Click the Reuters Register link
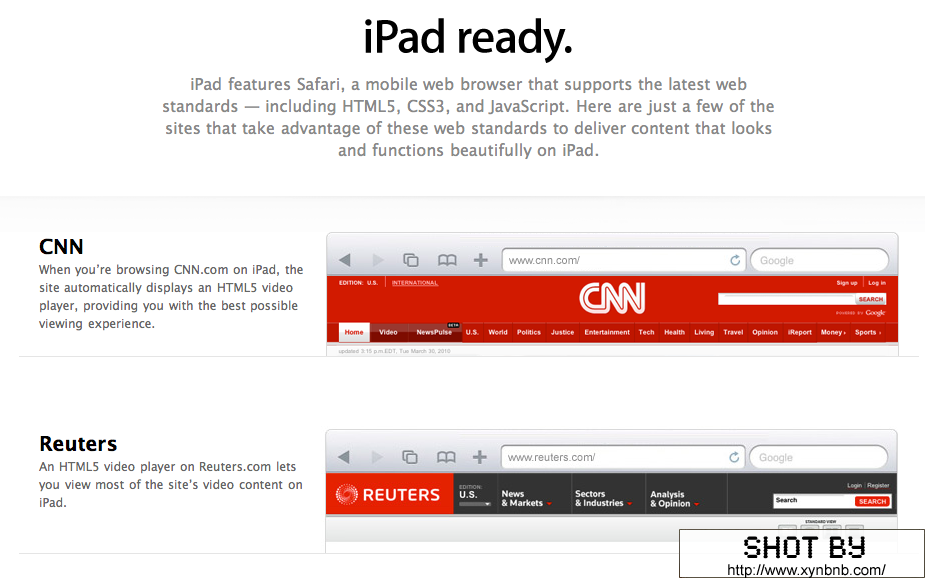Viewport: 925px width, 578px height. 878,485
